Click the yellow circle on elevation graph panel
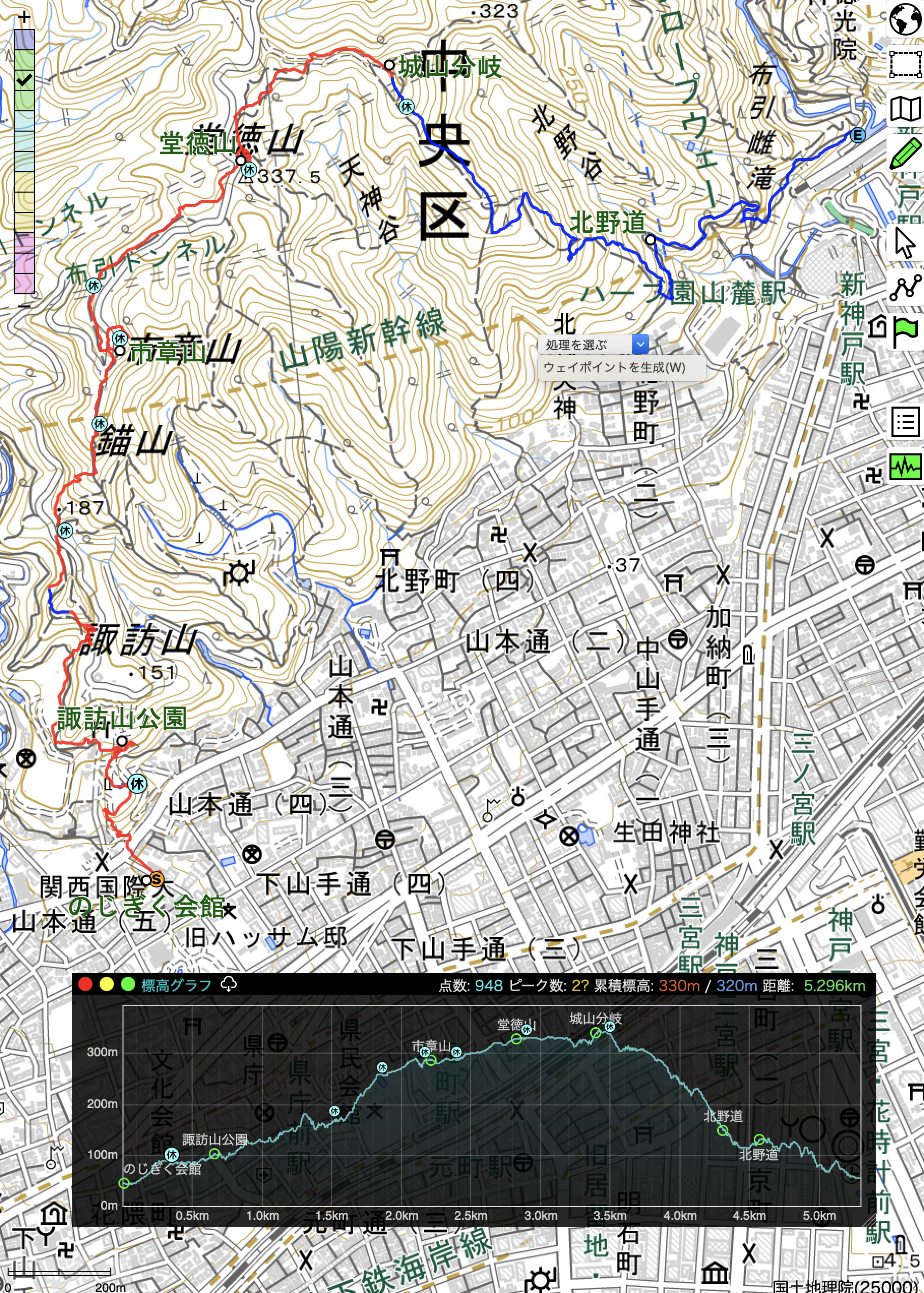Viewport: 924px width, 1293px height. (x=106, y=984)
